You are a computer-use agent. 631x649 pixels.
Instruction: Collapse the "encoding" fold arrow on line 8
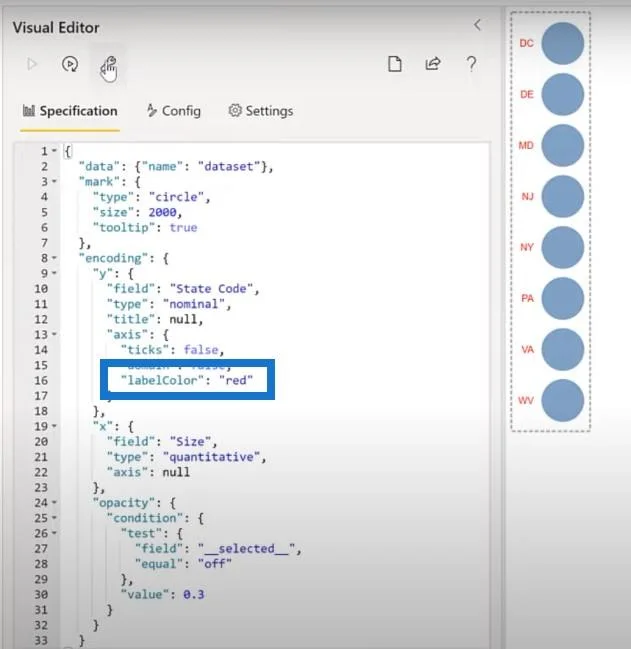[x=54, y=258]
